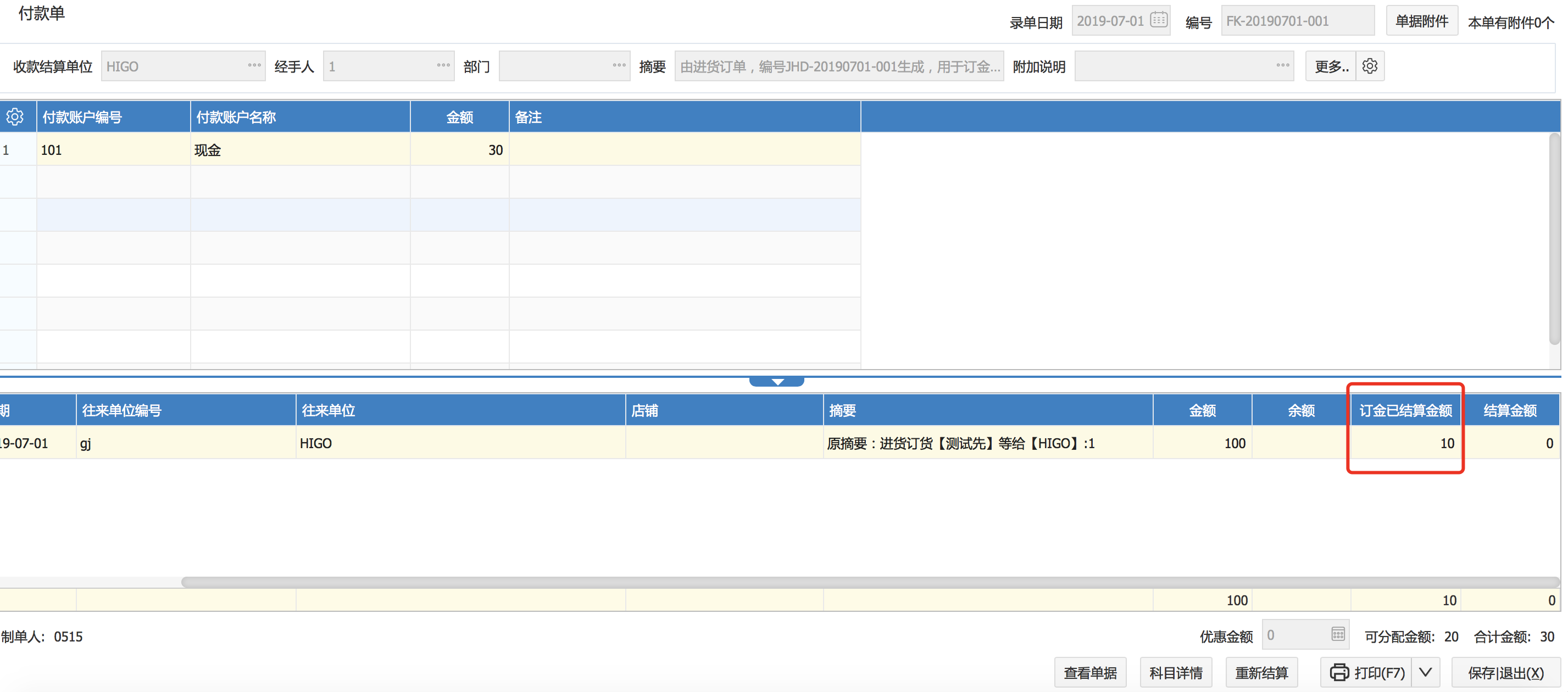Click the 重新结算 button
Screen dimensions: 1568x692
pyautogui.click(x=1261, y=672)
